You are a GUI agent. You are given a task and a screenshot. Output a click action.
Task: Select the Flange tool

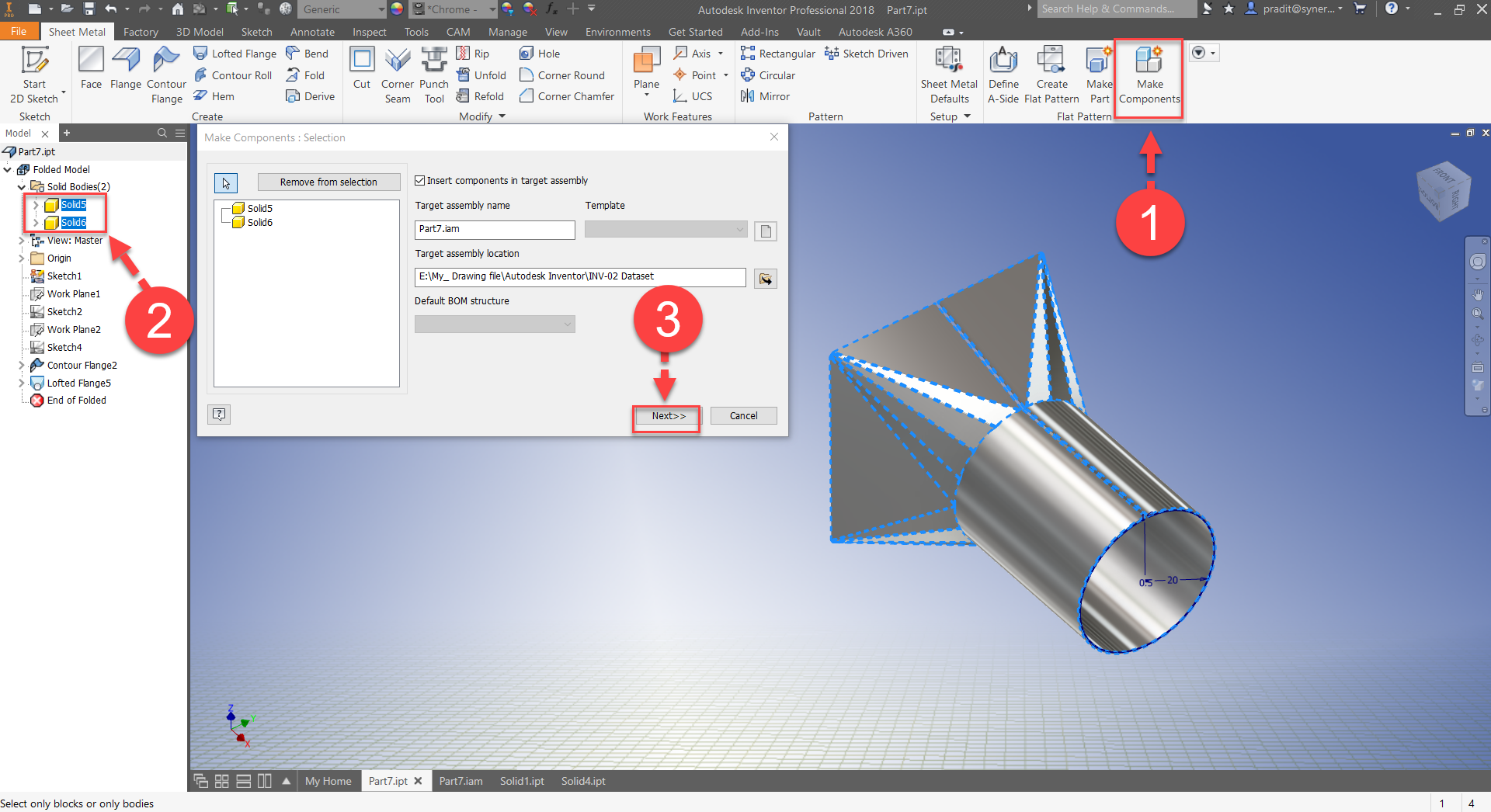[x=126, y=71]
